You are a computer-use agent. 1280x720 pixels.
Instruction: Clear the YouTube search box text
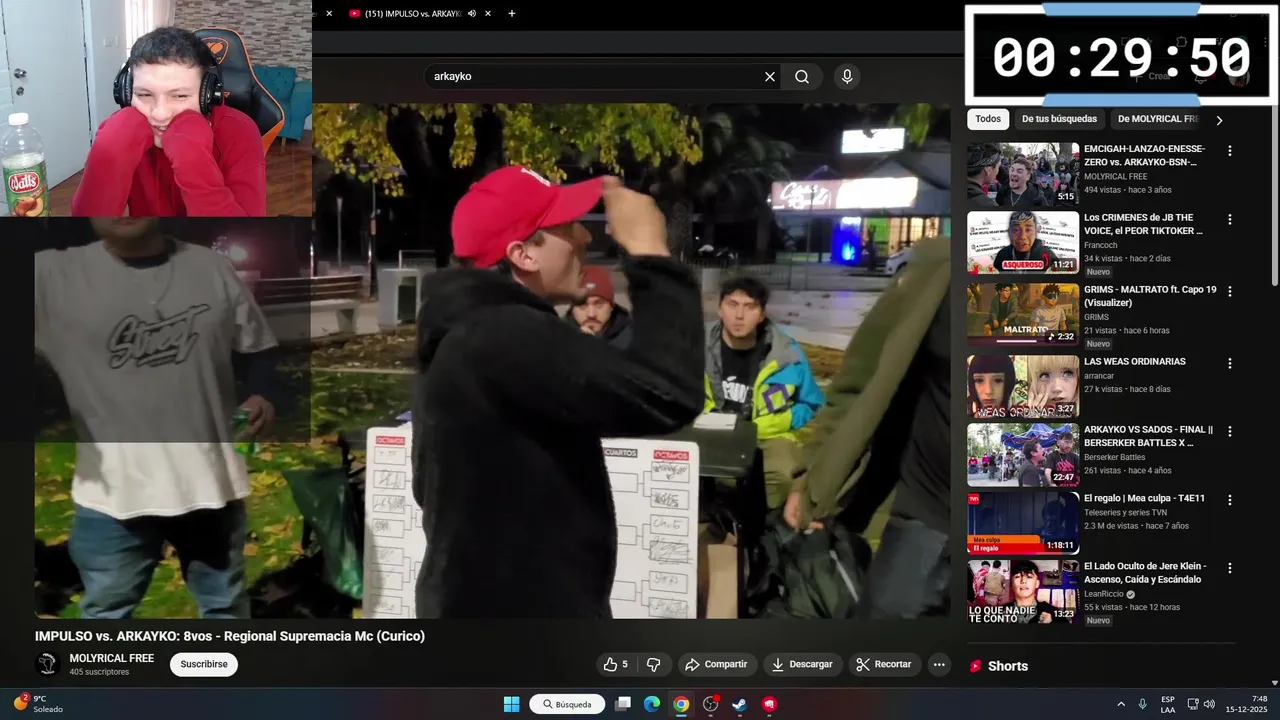(770, 77)
